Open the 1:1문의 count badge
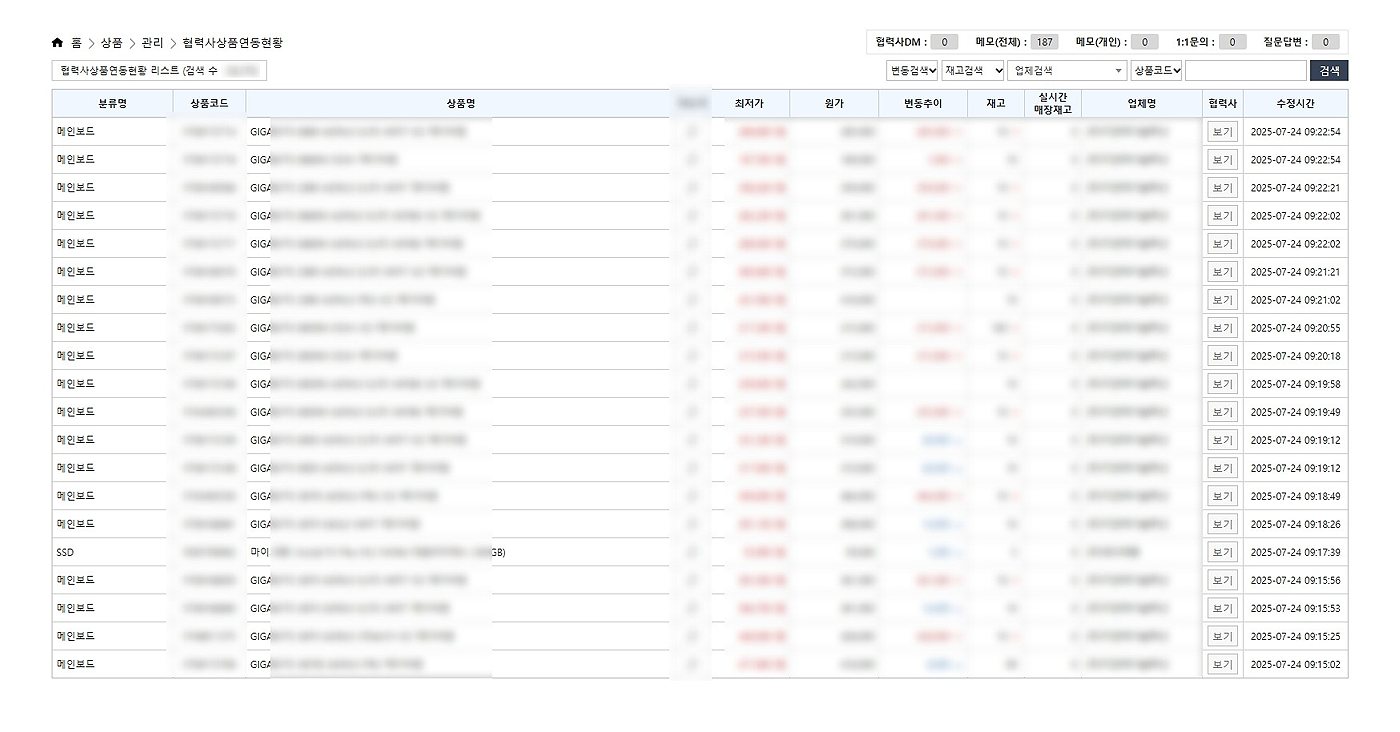This screenshot has height=732, width=1400. (1232, 42)
